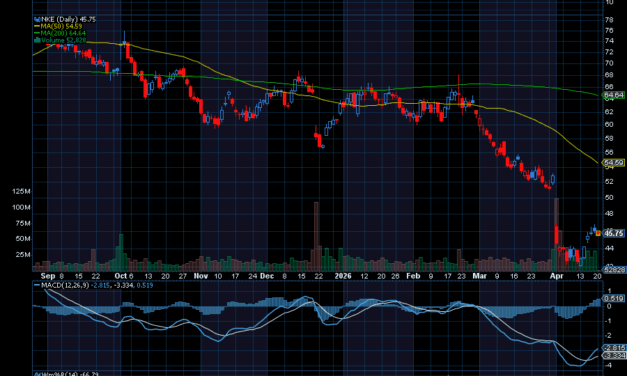Click the Oct month label on the date axis
627x376 pixels.
click(x=120, y=276)
